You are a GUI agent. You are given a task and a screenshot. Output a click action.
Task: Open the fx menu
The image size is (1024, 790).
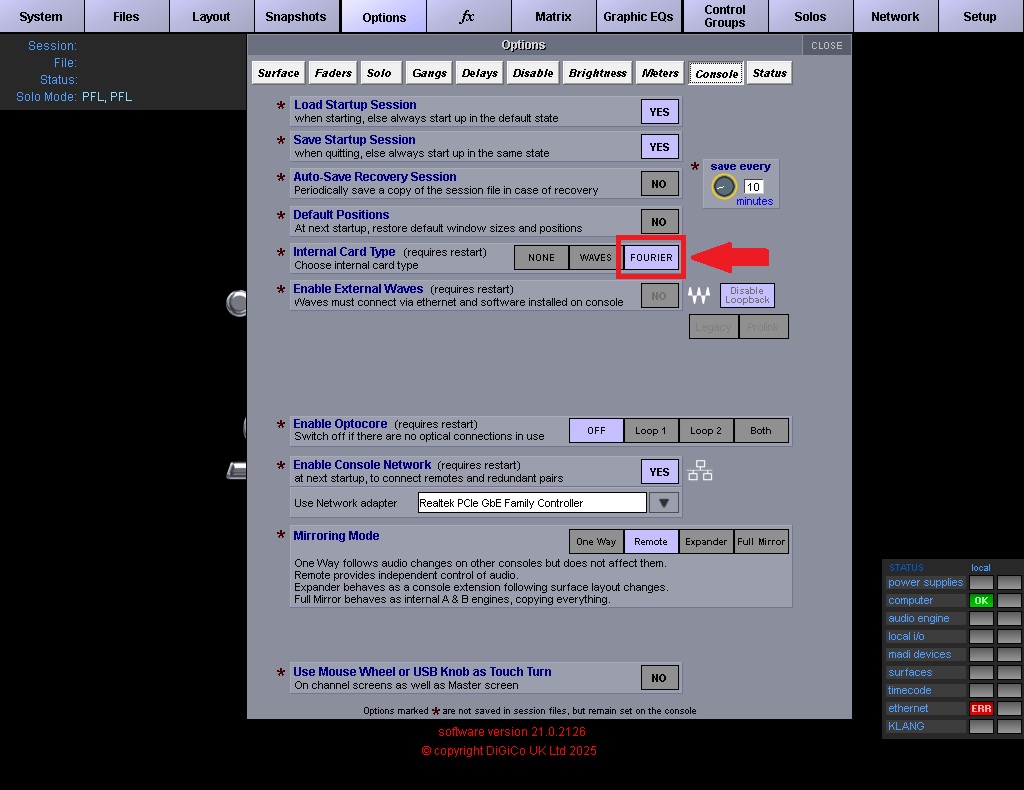point(467,16)
